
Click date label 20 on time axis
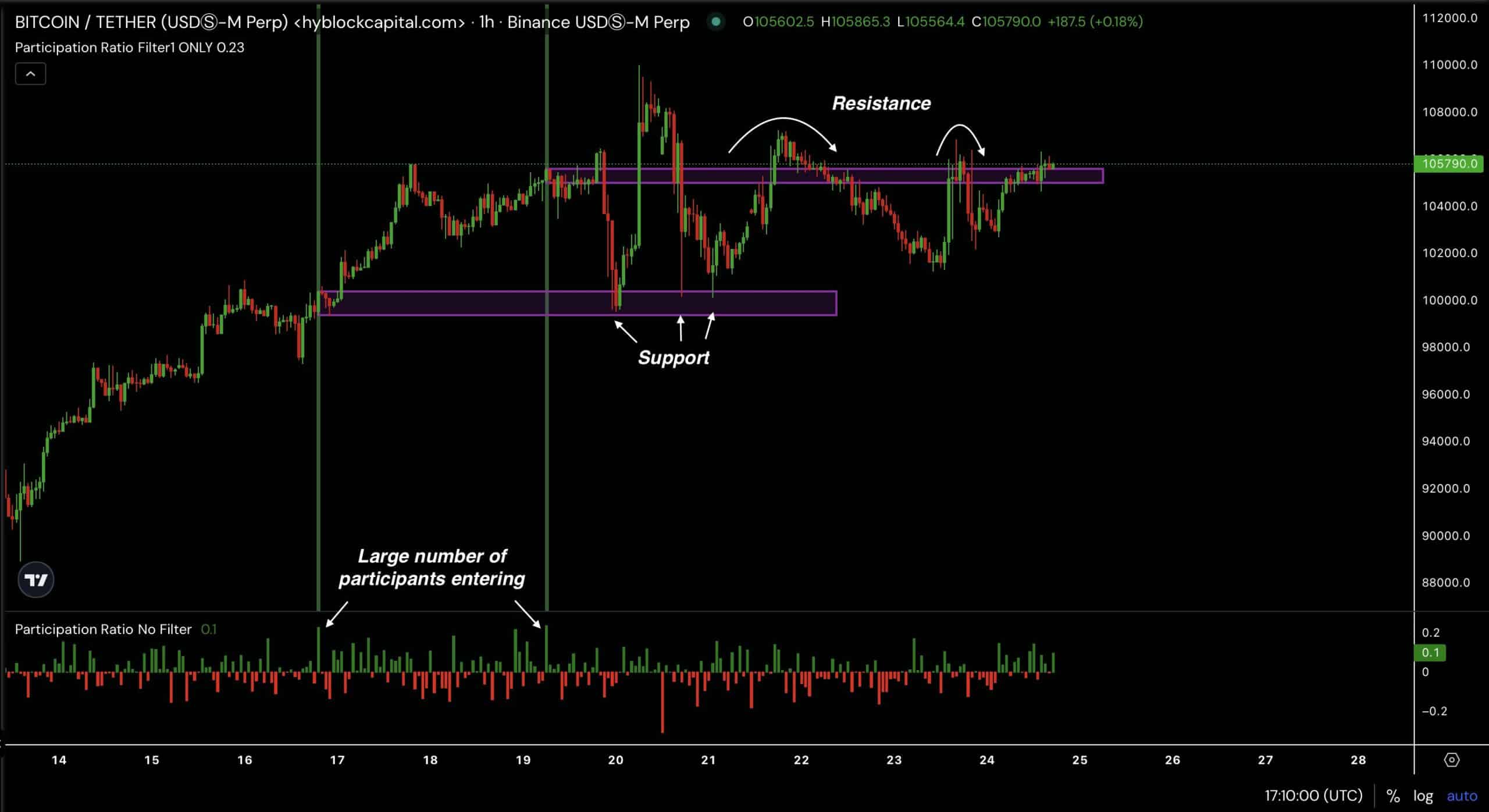pos(615,760)
